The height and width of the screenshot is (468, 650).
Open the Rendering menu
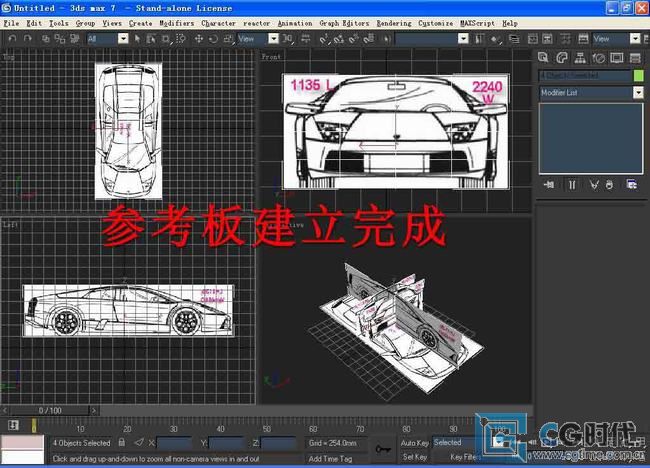(x=394, y=23)
